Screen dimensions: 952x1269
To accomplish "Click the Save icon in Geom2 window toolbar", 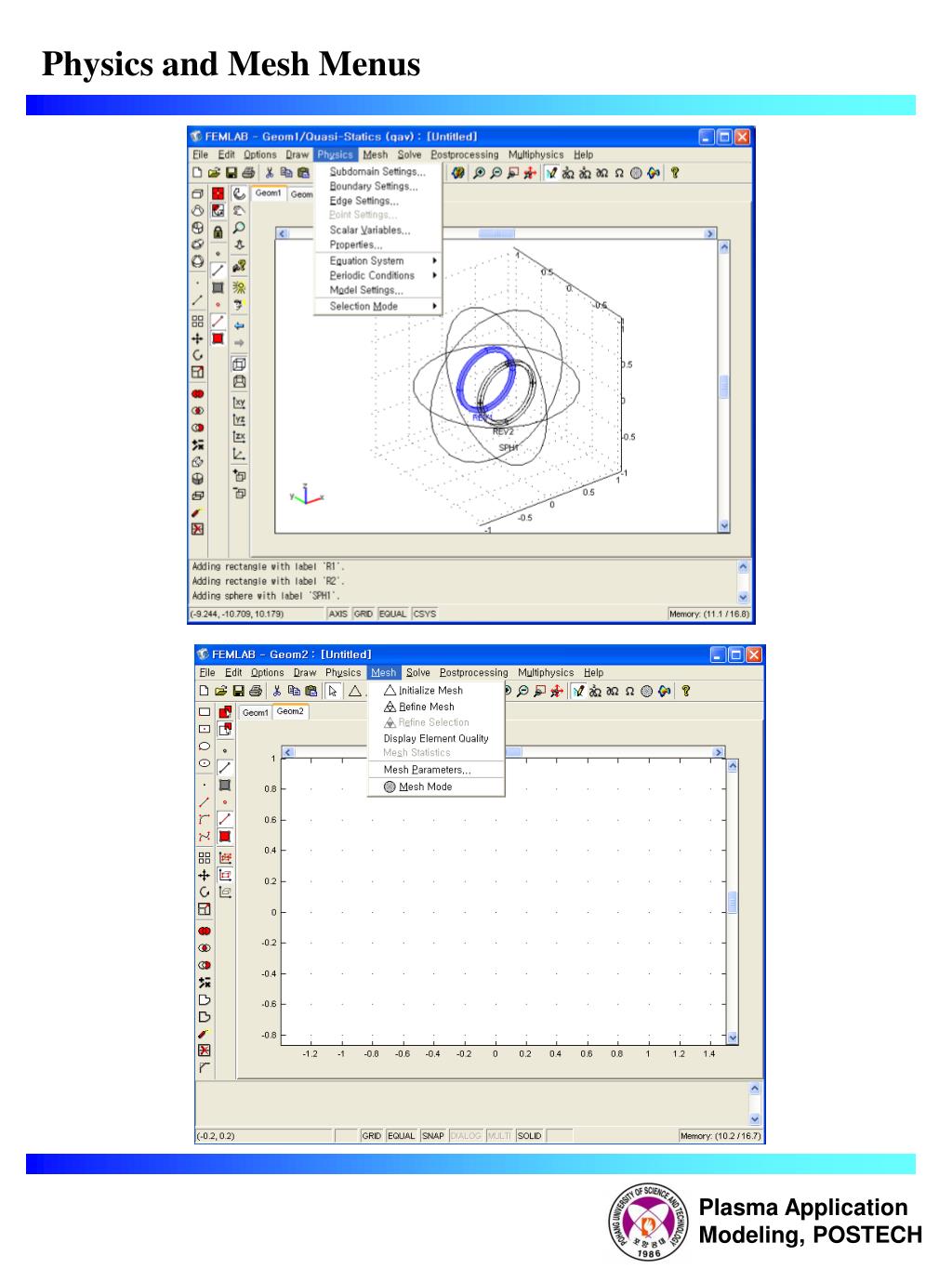I will [238, 691].
